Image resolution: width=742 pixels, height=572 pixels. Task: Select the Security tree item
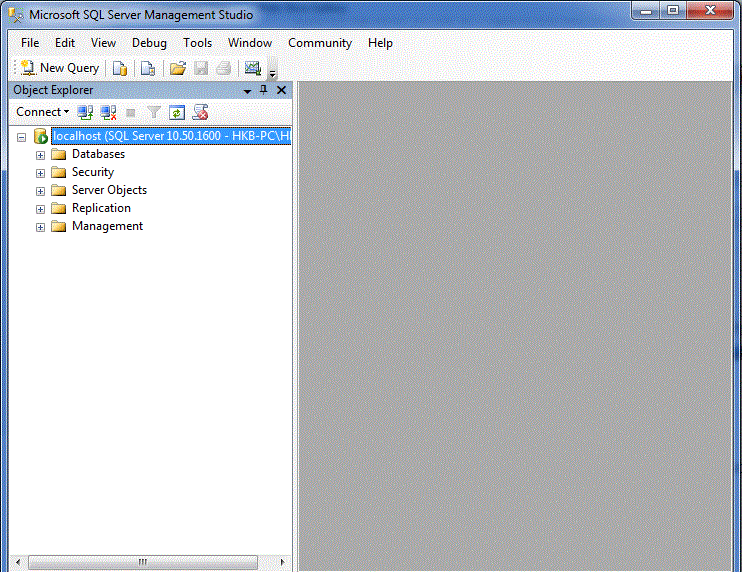[x=93, y=172]
